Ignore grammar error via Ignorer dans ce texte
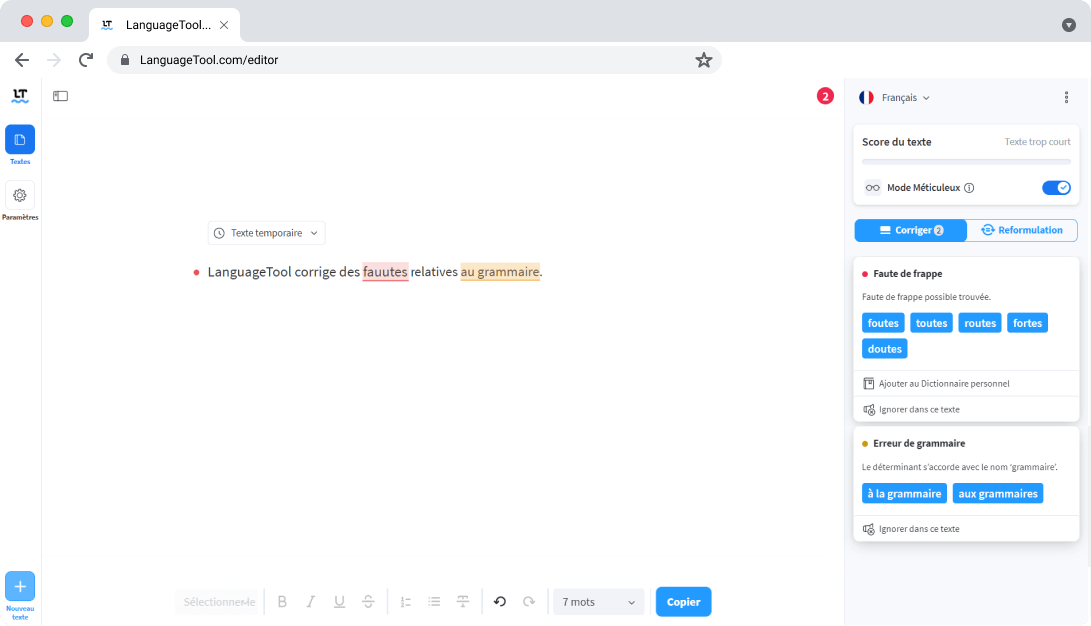1091x626 pixels. click(x=966, y=529)
